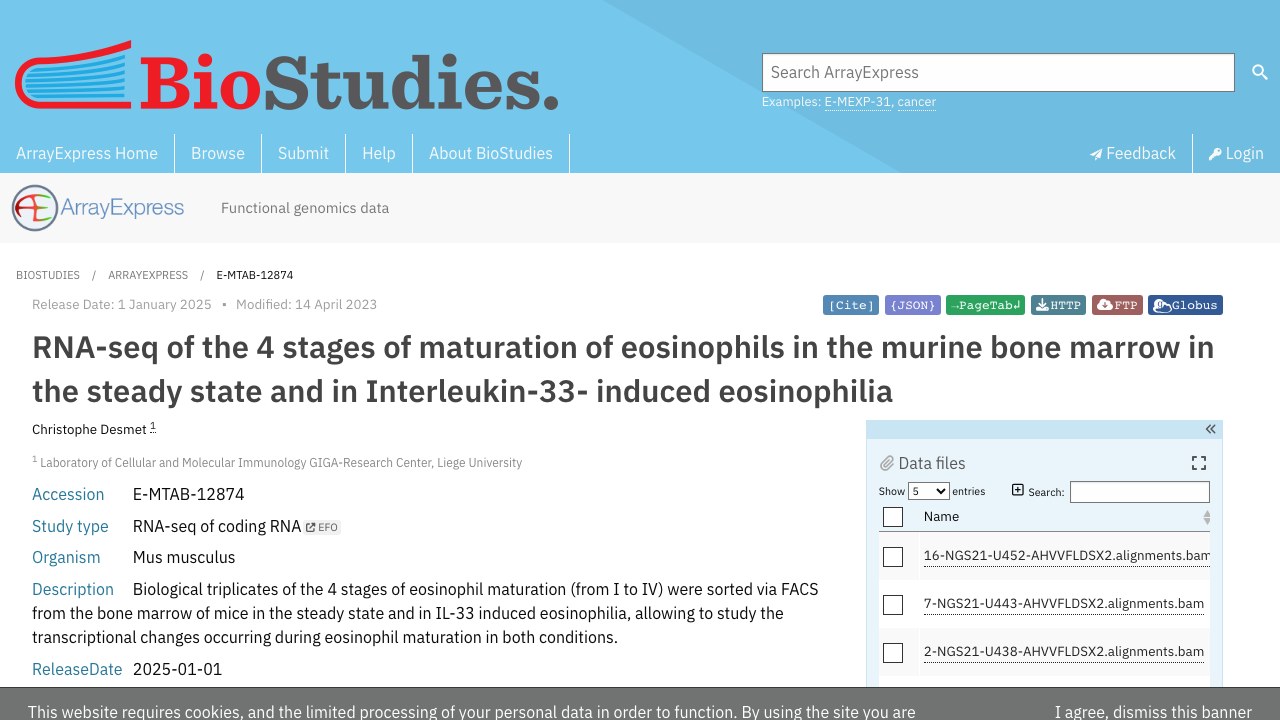Sort the files by Name column

coord(1064,517)
